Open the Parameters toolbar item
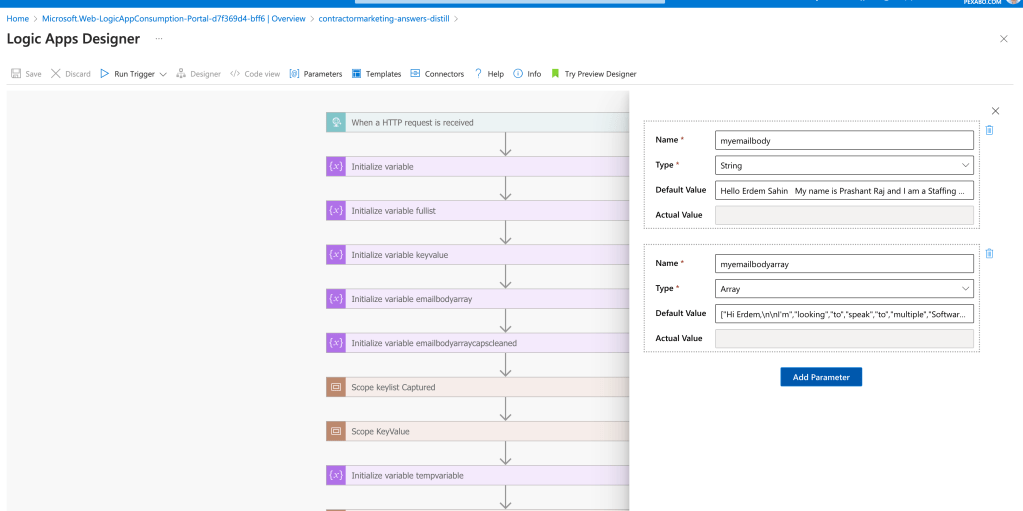1023x511 pixels. (316, 74)
